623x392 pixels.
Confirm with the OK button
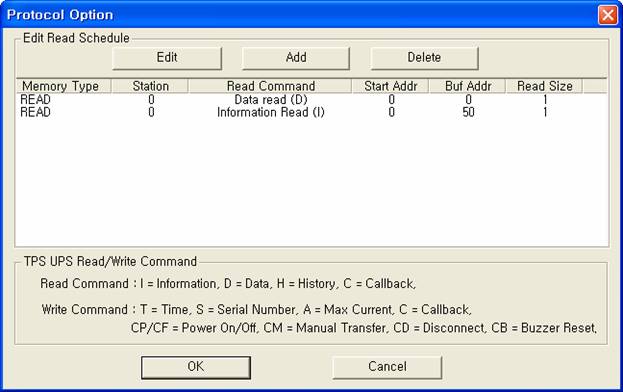196,367
